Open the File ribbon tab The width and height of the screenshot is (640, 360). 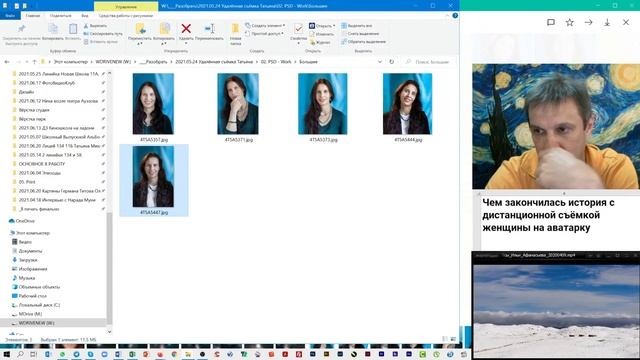10,16
